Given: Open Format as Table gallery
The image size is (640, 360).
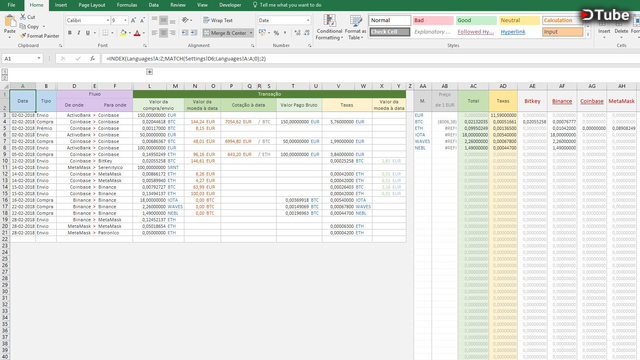Looking at the screenshot, I should pos(356,27).
